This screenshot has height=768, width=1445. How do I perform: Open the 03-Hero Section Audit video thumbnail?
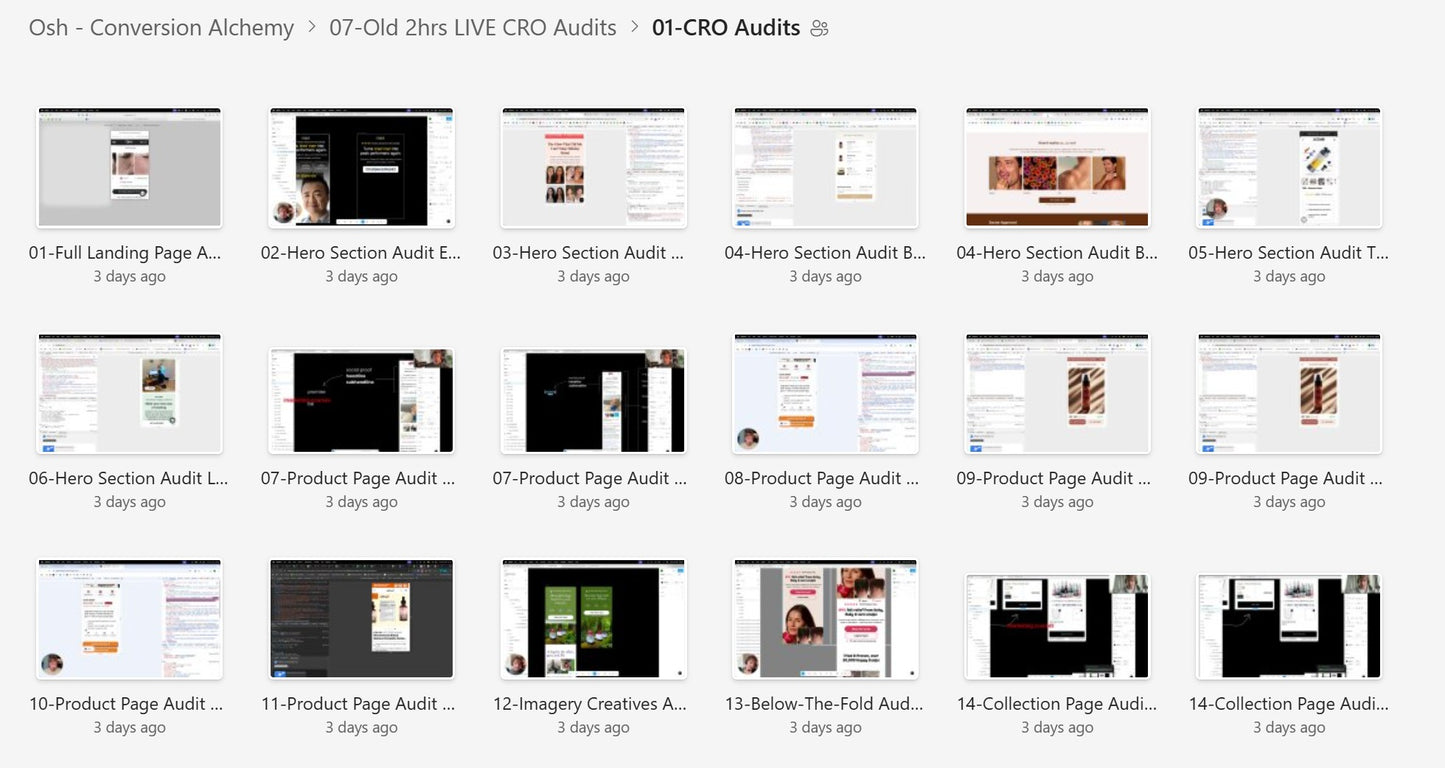point(593,168)
